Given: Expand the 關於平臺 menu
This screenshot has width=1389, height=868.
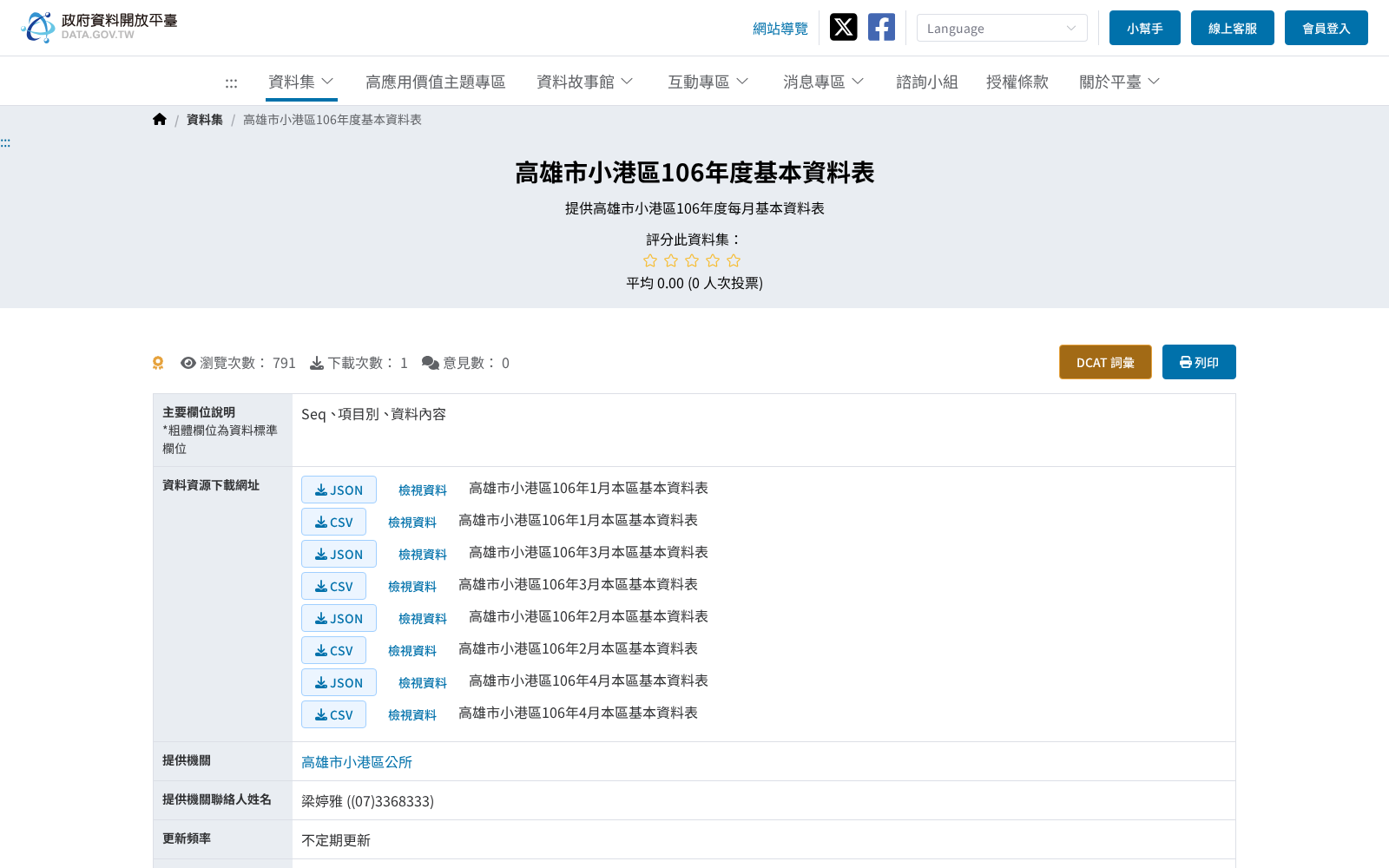Looking at the screenshot, I should (x=1120, y=82).
